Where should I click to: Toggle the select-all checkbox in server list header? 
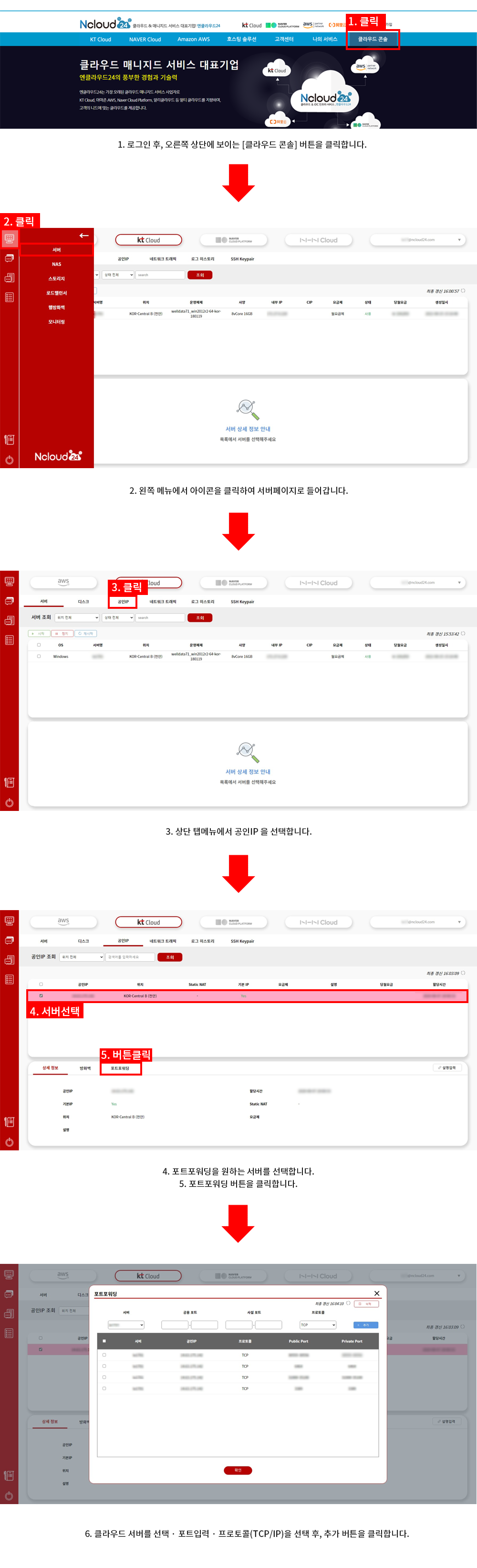pyautogui.click(x=39, y=645)
